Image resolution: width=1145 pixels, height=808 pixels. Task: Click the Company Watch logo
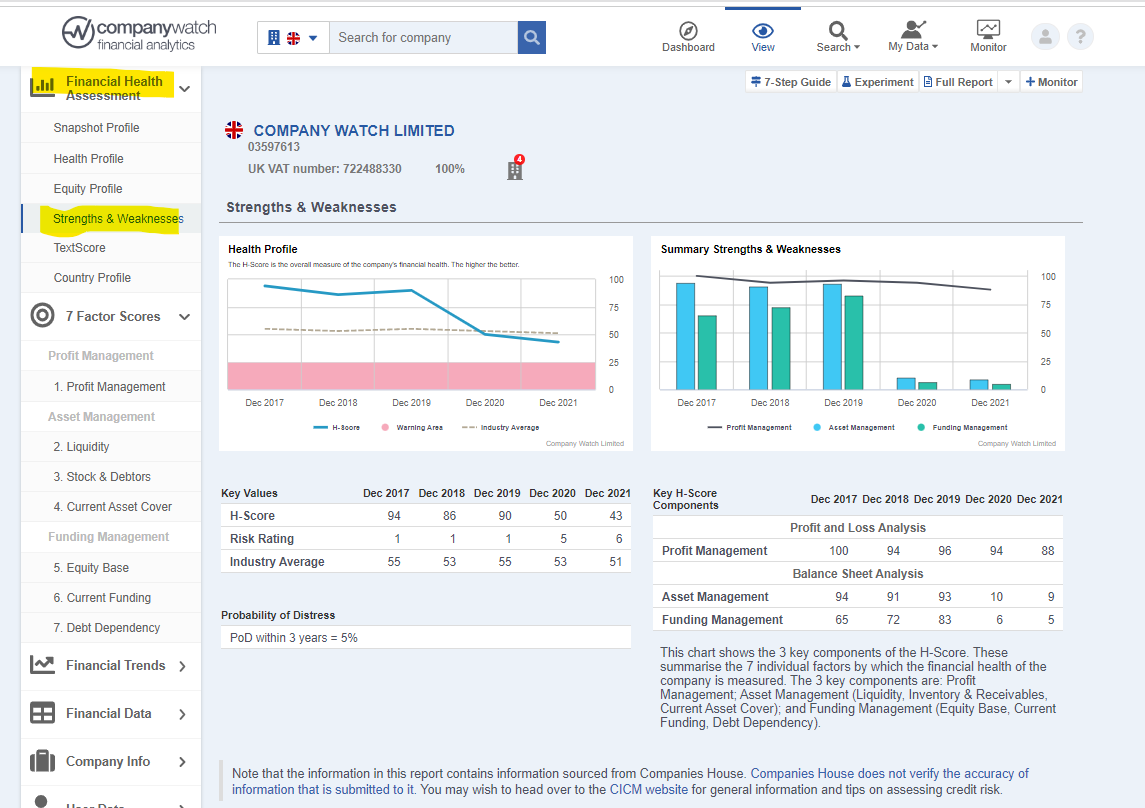coord(139,34)
